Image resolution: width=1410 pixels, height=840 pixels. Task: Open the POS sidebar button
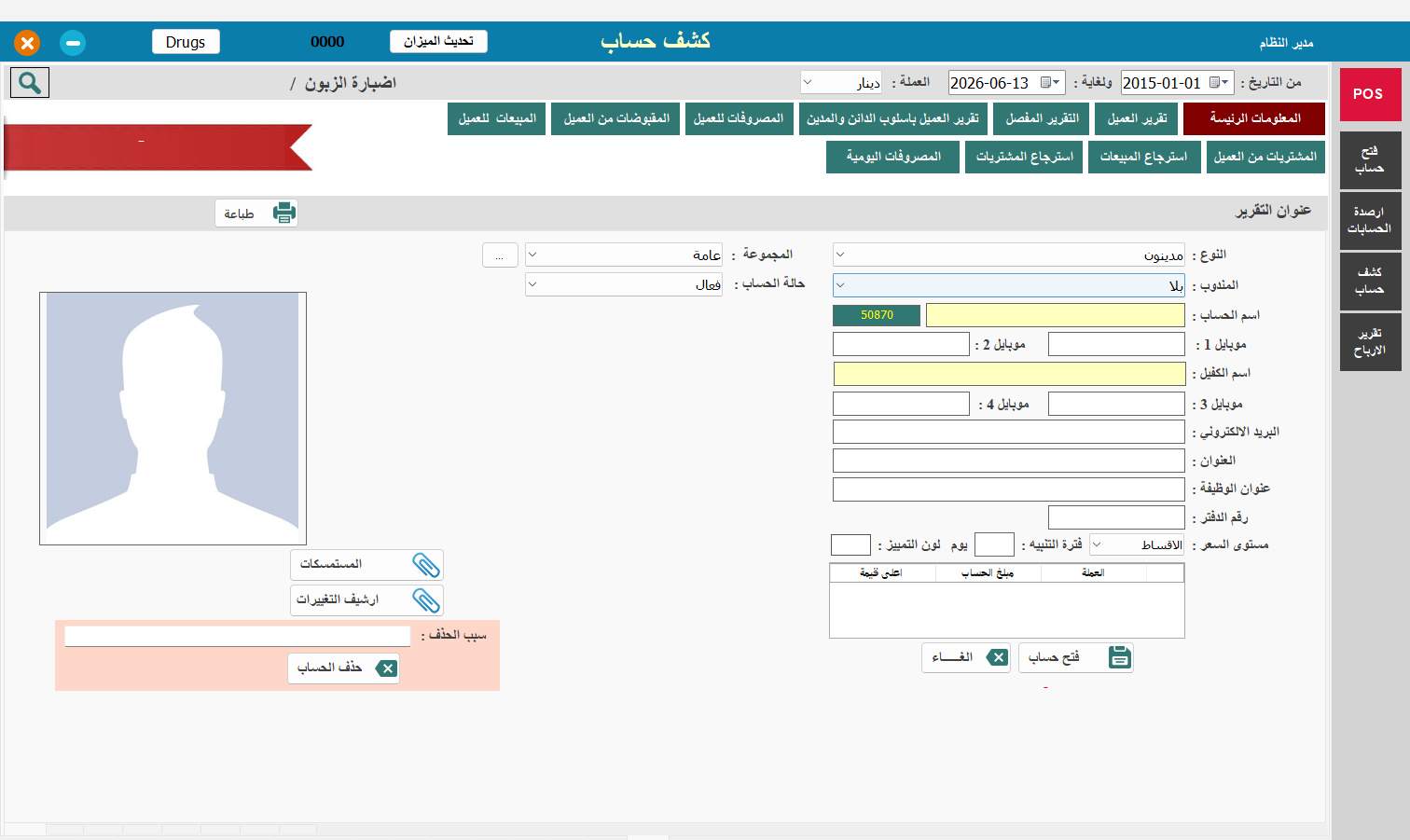coord(1370,94)
